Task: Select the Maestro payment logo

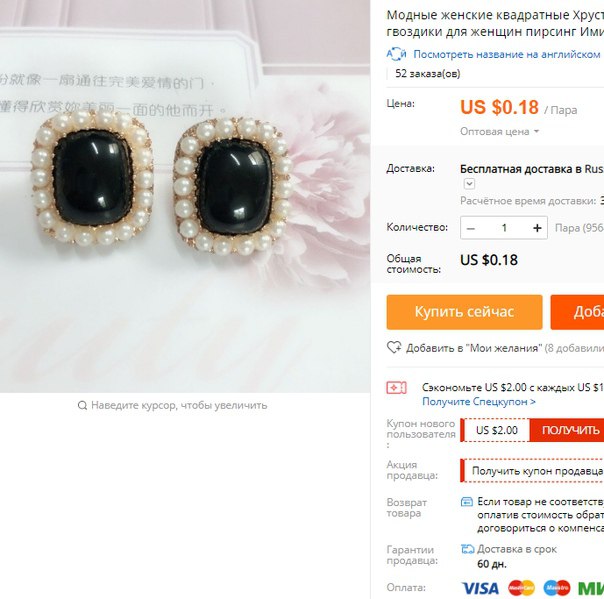Action: pyautogui.click(x=557, y=588)
